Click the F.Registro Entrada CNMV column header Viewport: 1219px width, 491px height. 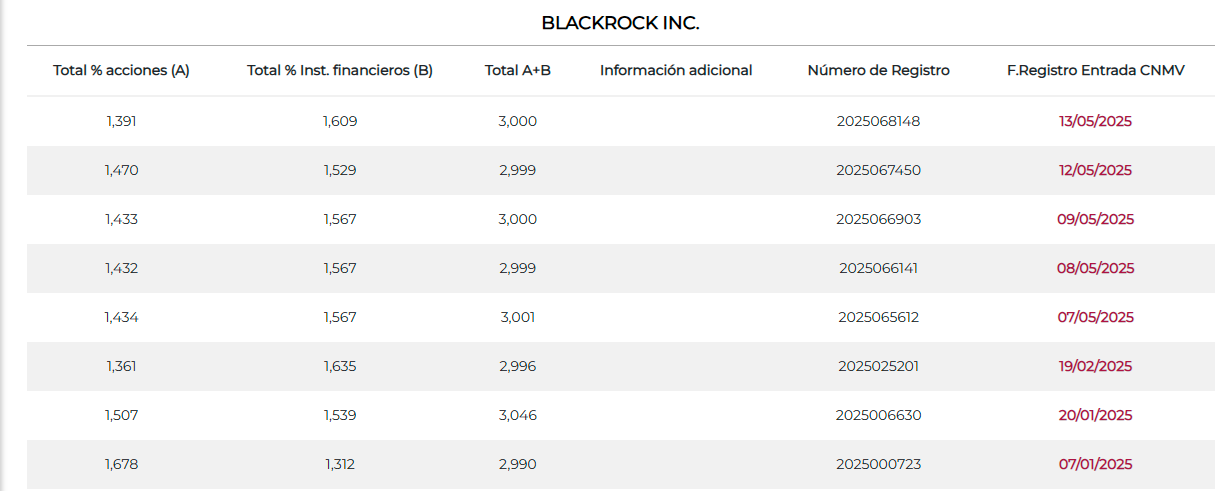point(1096,70)
